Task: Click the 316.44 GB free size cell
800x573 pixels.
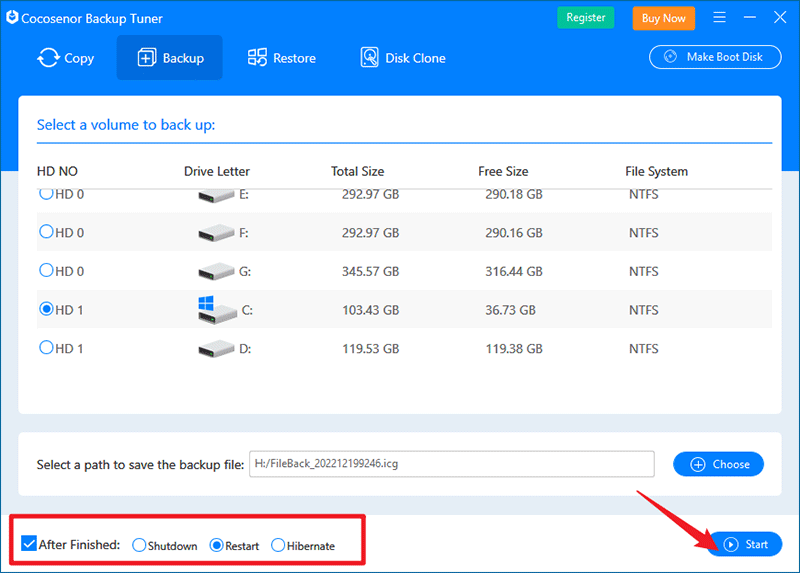Action: pyautogui.click(x=514, y=271)
